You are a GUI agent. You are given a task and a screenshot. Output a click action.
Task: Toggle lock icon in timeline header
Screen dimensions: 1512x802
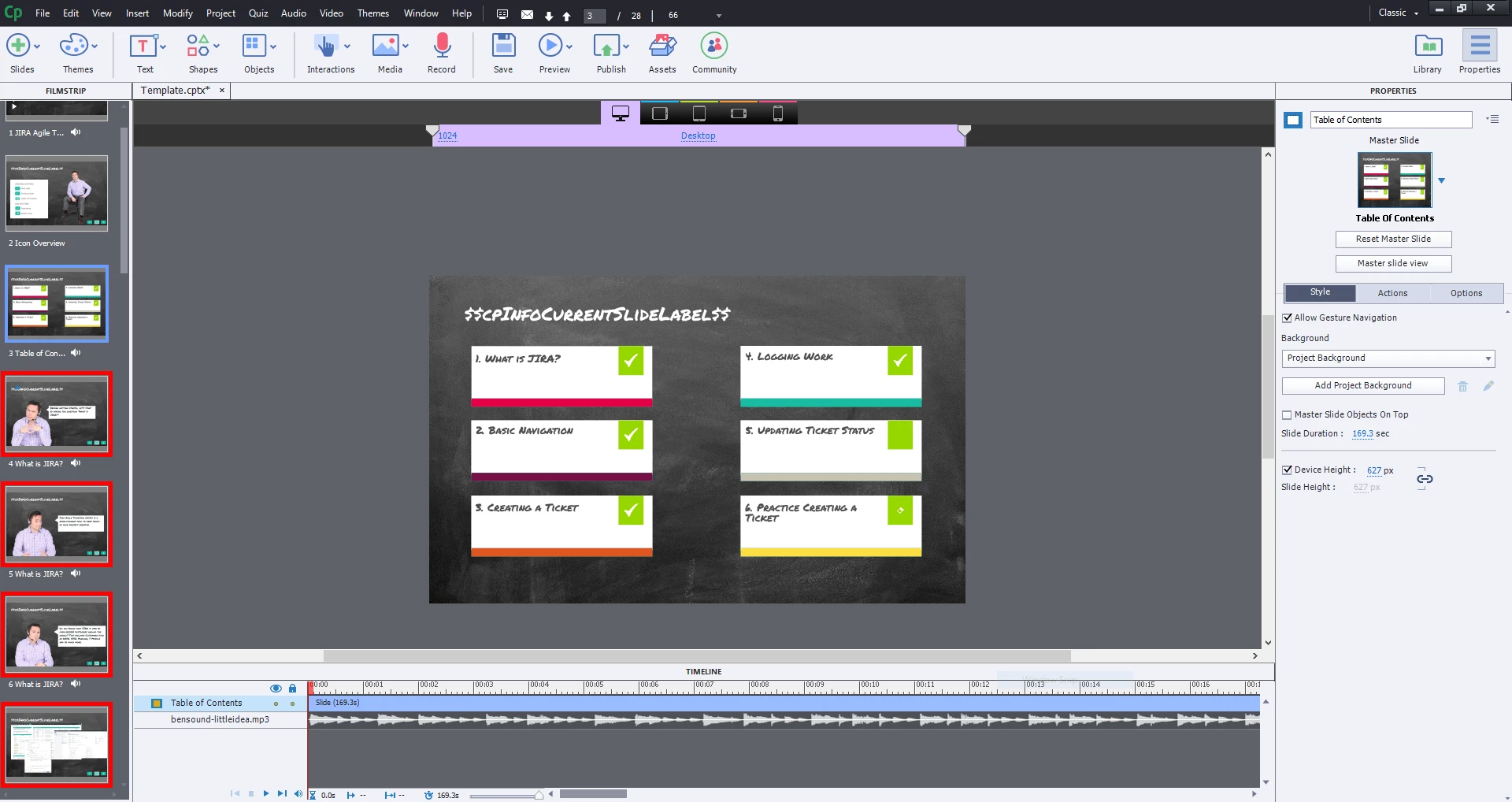pyautogui.click(x=292, y=689)
